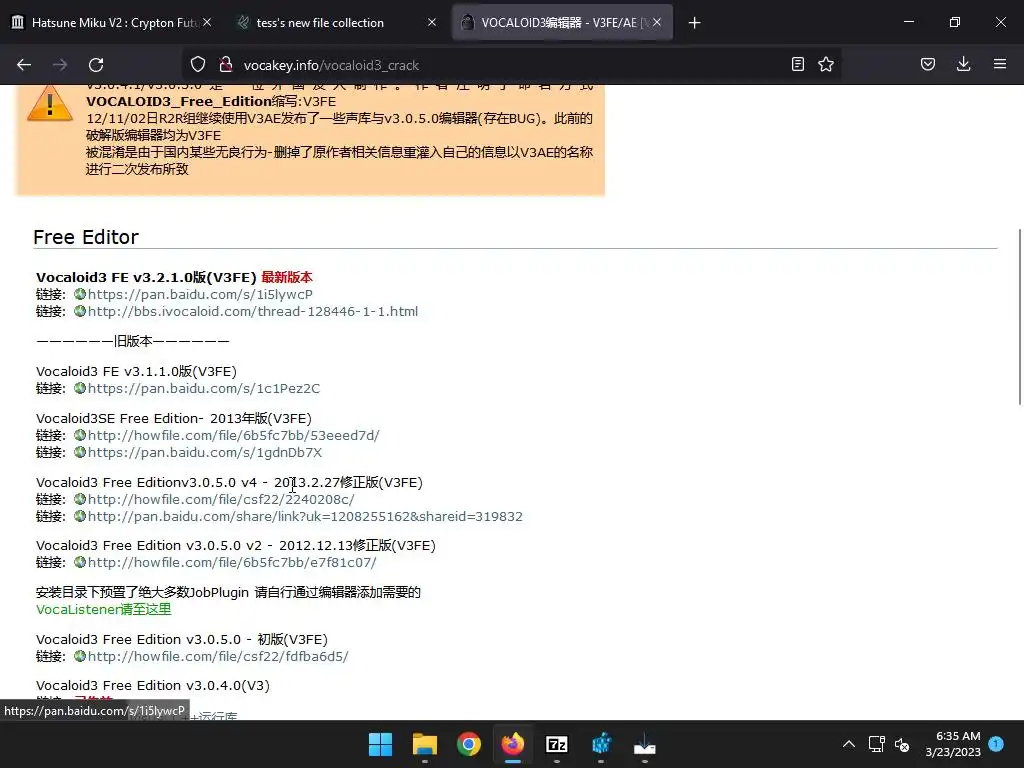This screenshot has height=768, width=1024.
Task: Open a new tab with plus button
Action: (x=694, y=23)
